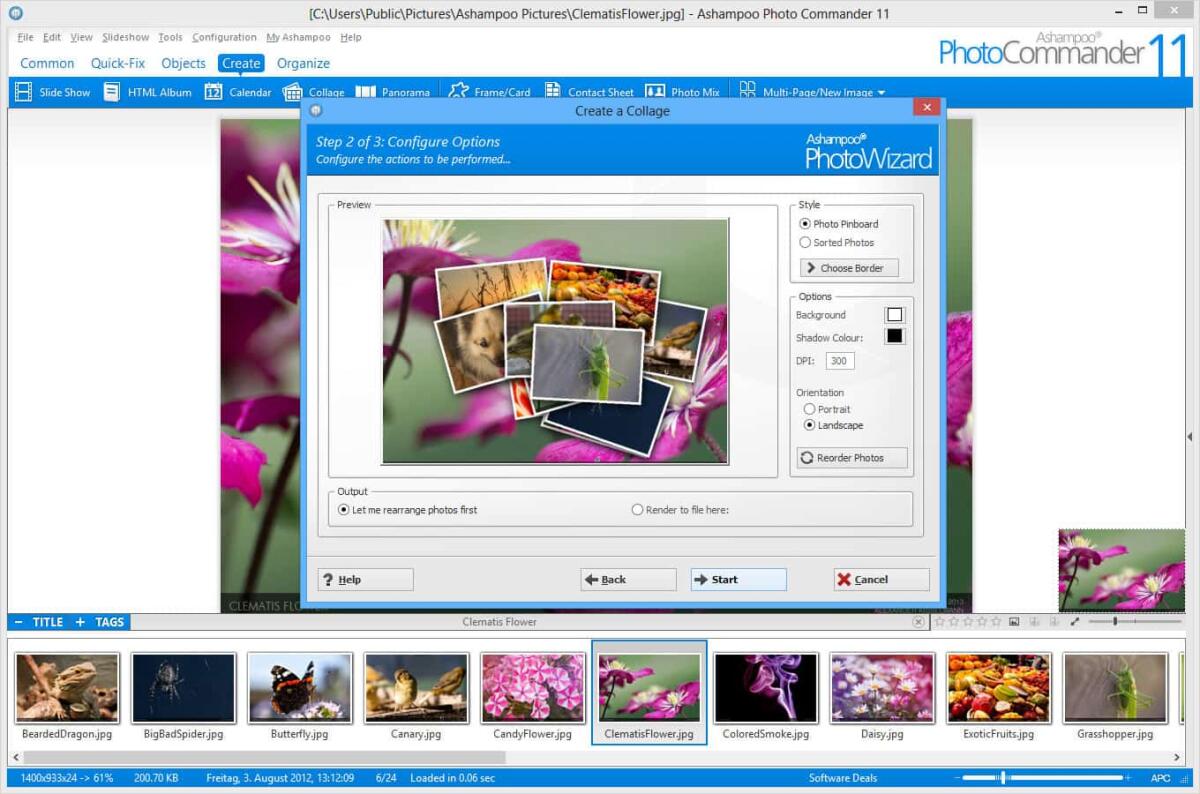Set orientation to Portrait
This screenshot has width=1200, height=794.
pos(810,409)
